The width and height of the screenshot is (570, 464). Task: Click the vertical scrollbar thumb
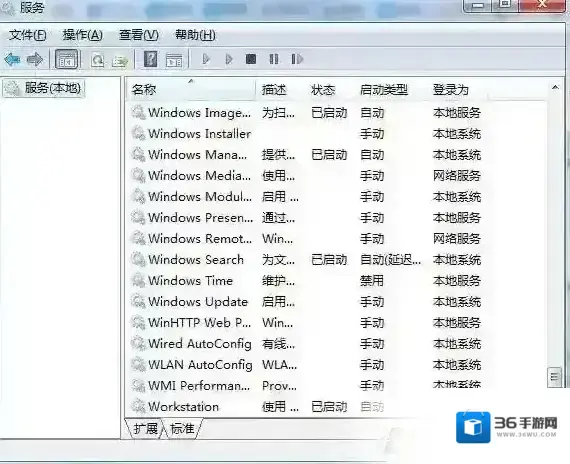point(554,377)
